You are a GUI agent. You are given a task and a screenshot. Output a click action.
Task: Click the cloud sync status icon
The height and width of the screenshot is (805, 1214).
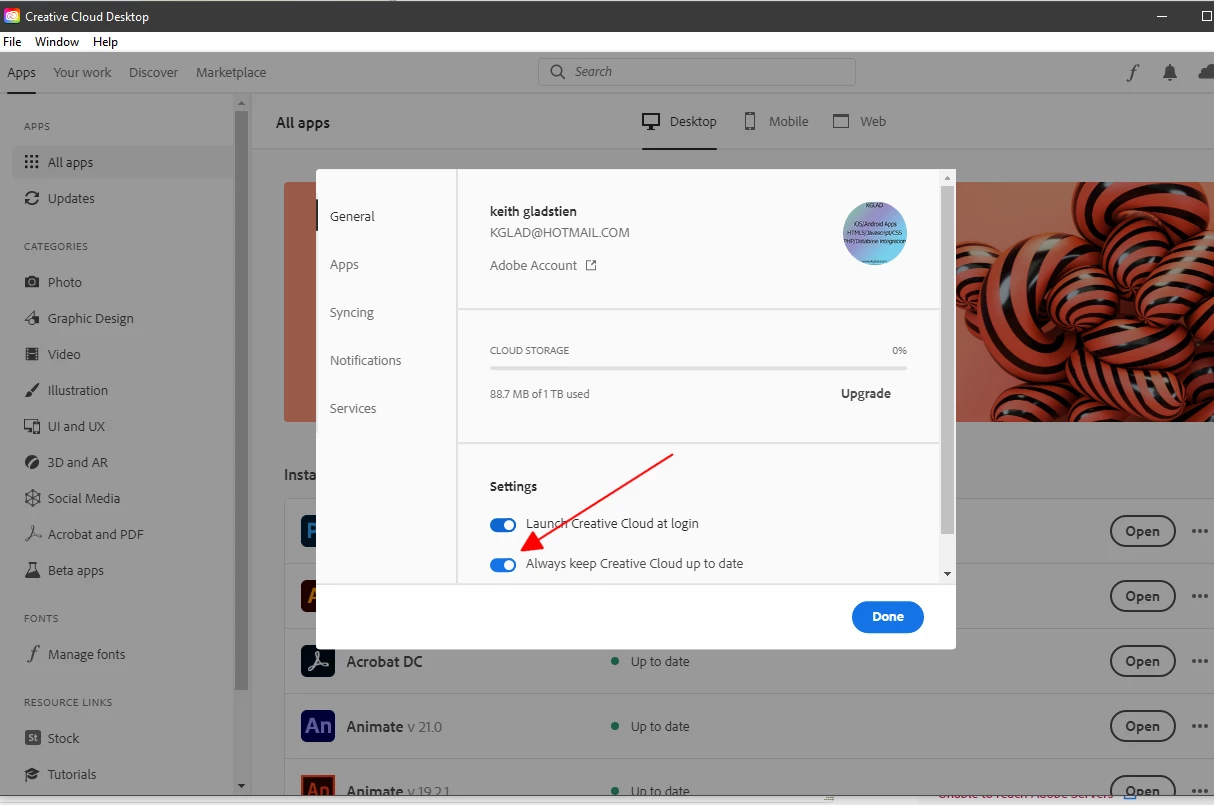pyautogui.click(x=1205, y=72)
